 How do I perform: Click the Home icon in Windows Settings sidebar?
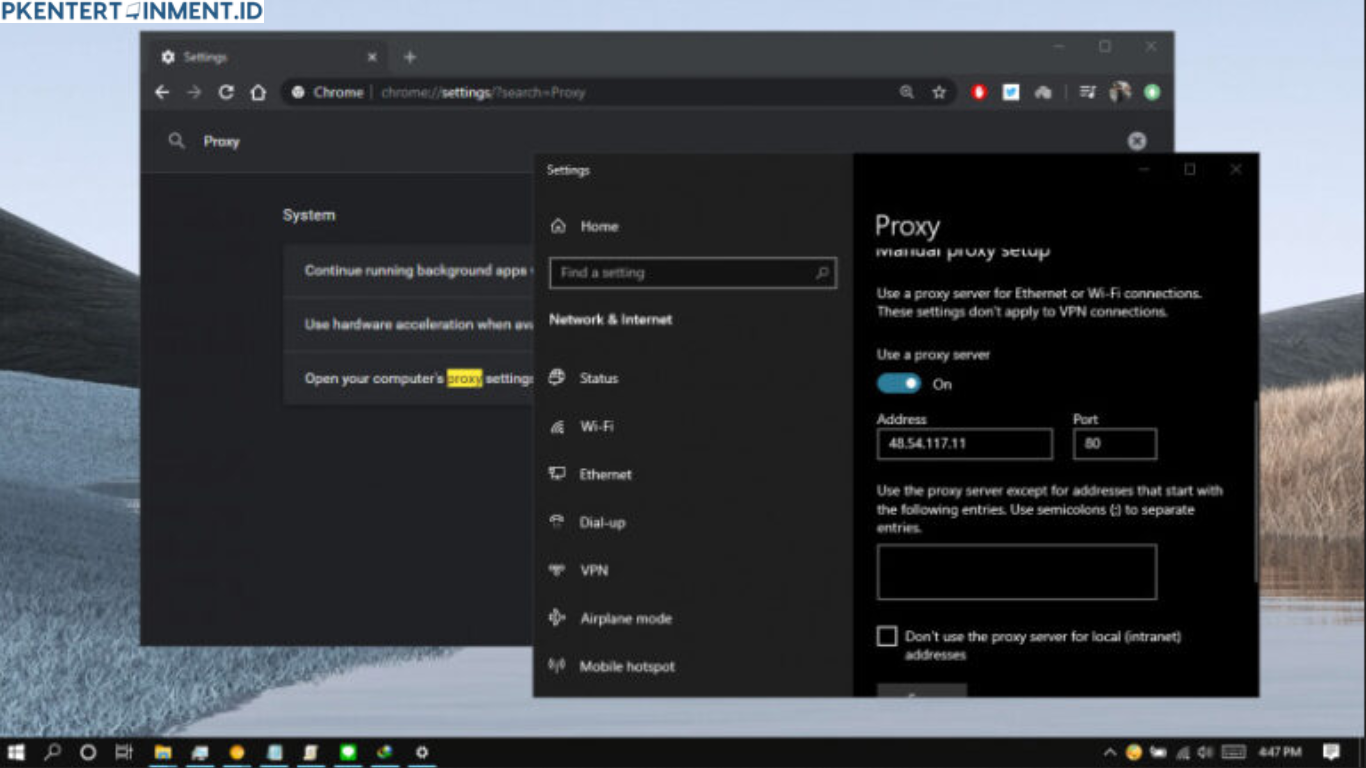(x=558, y=226)
